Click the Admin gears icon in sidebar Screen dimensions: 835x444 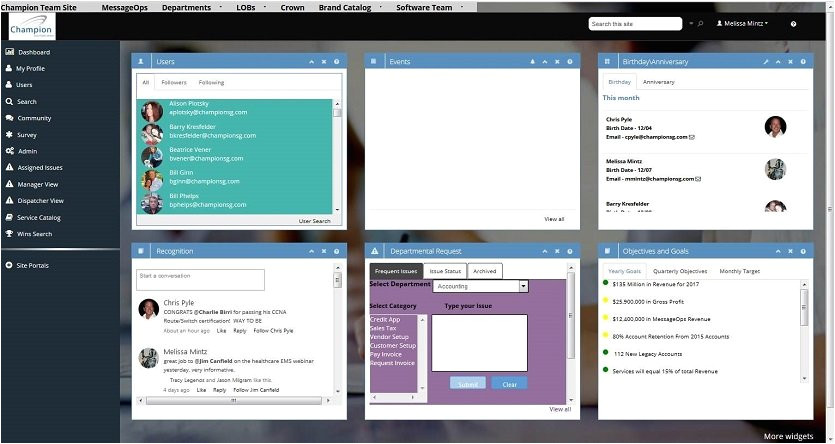point(9,151)
